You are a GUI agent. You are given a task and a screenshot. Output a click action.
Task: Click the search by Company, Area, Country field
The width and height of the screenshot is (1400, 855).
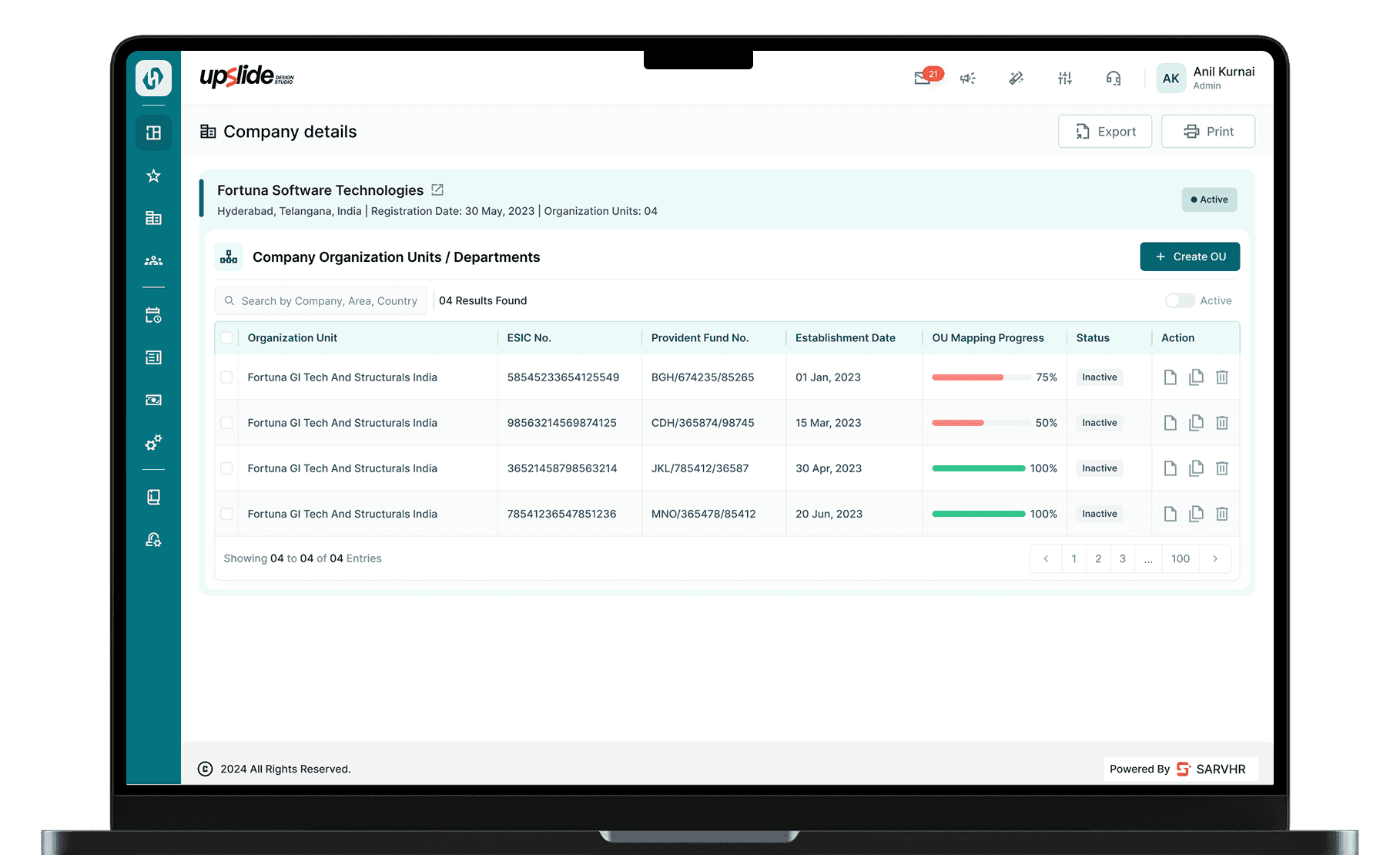click(x=320, y=300)
